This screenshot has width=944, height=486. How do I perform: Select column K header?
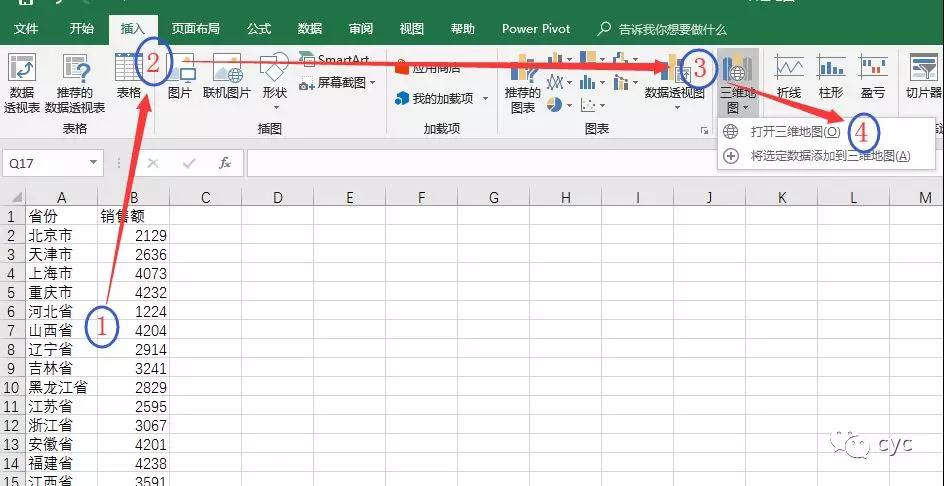coord(781,197)
